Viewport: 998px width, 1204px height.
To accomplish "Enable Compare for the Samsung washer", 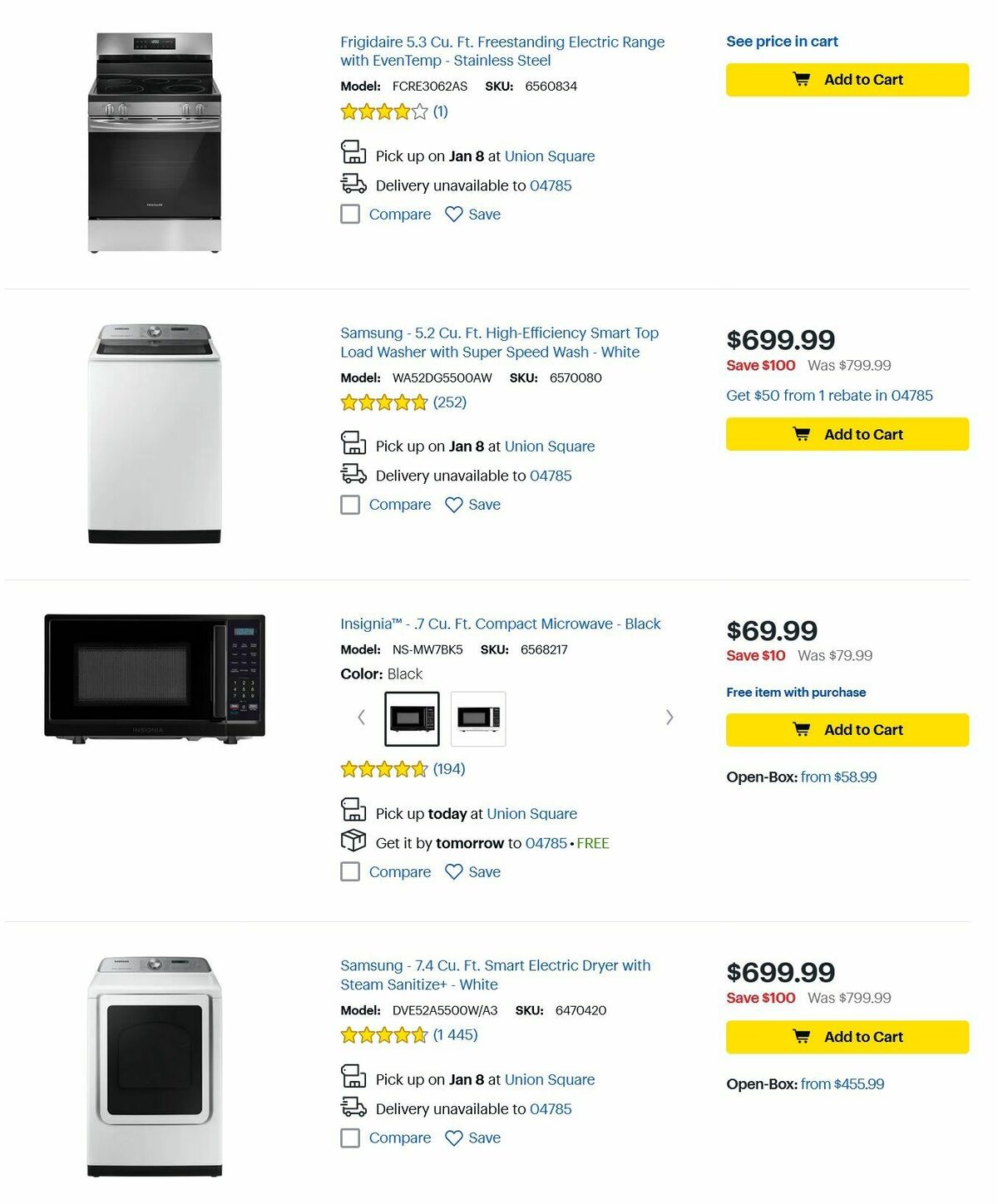I will (350, 505).
